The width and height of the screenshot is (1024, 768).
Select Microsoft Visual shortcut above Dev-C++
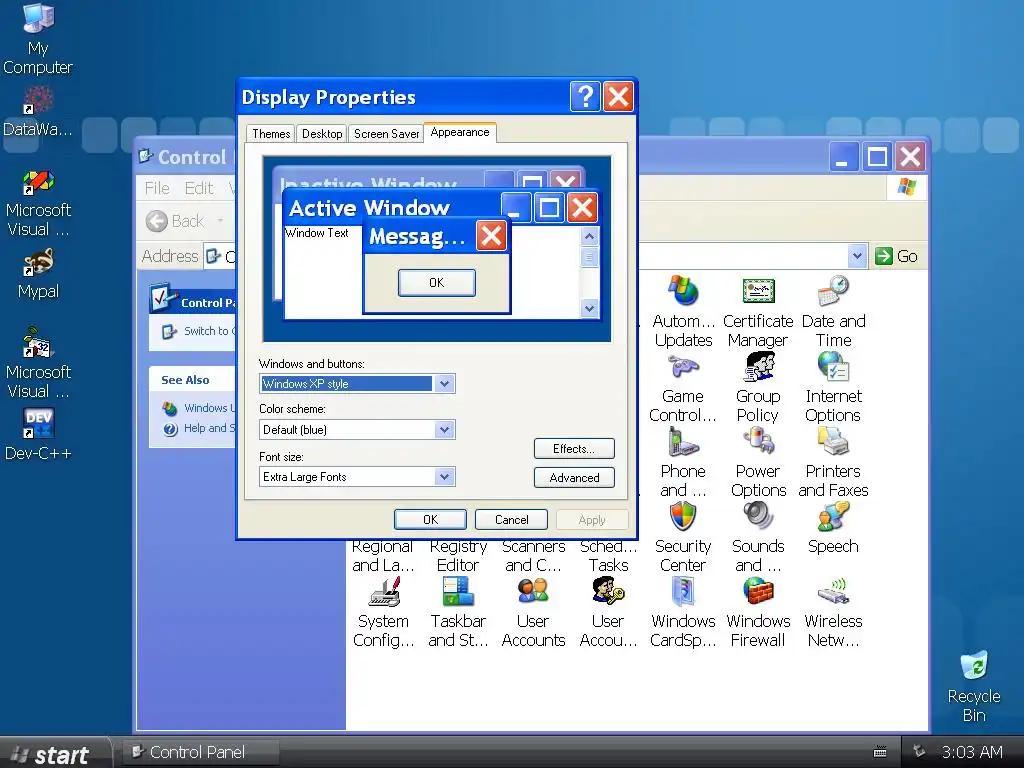[38, 363]
